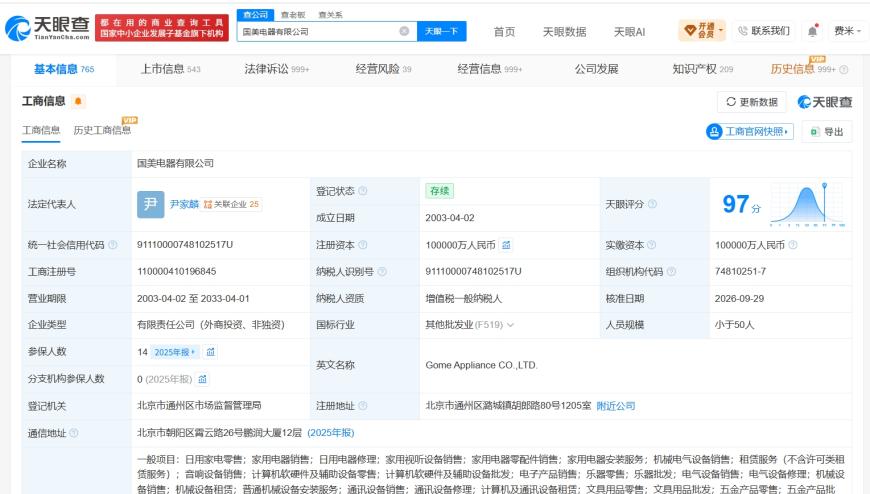Click the 97分 score distribution chart

pos(808,204)
